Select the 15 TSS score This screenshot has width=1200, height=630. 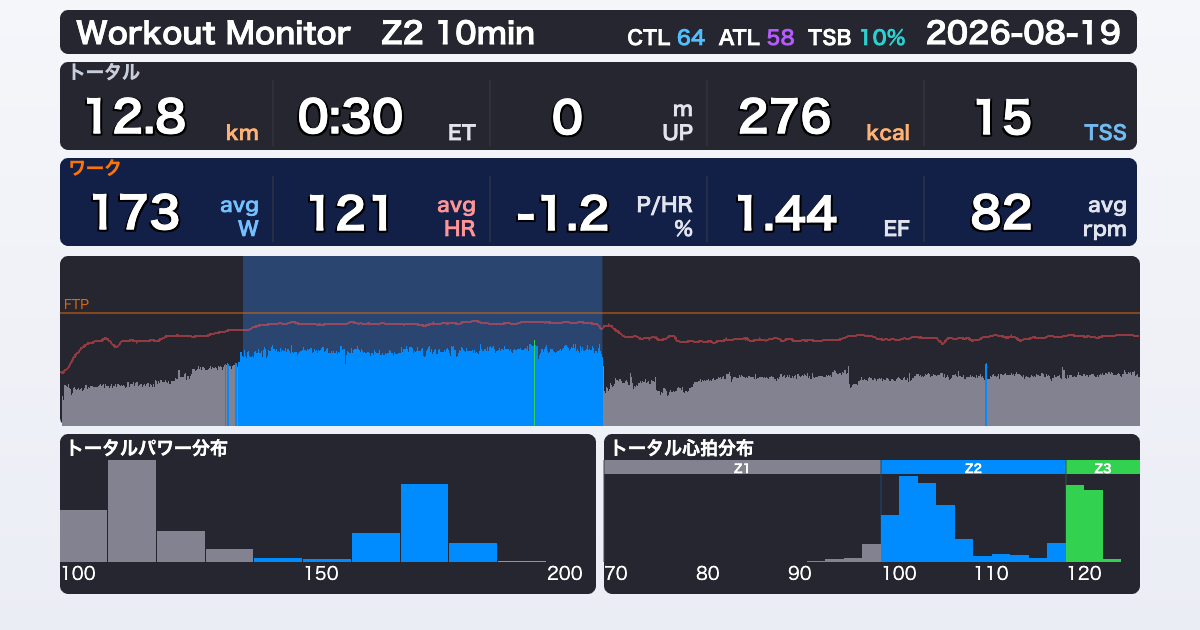click(1002, 117)
